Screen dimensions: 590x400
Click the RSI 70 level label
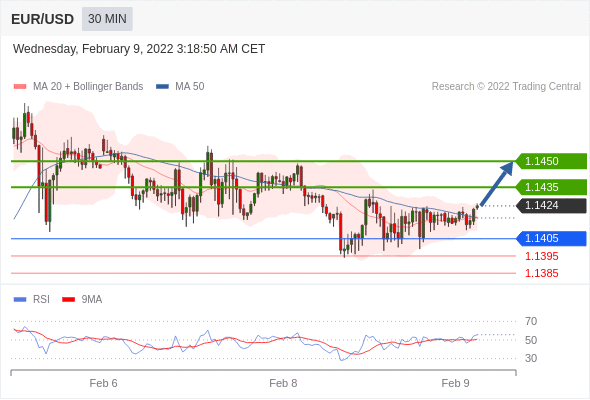[531, 321]
